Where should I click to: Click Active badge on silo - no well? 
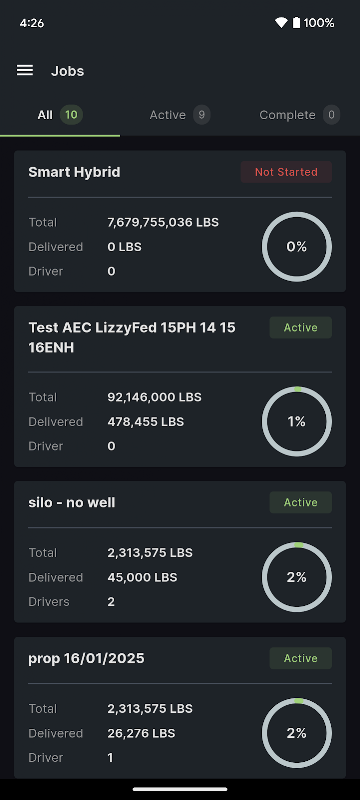(x=301, y=503)
